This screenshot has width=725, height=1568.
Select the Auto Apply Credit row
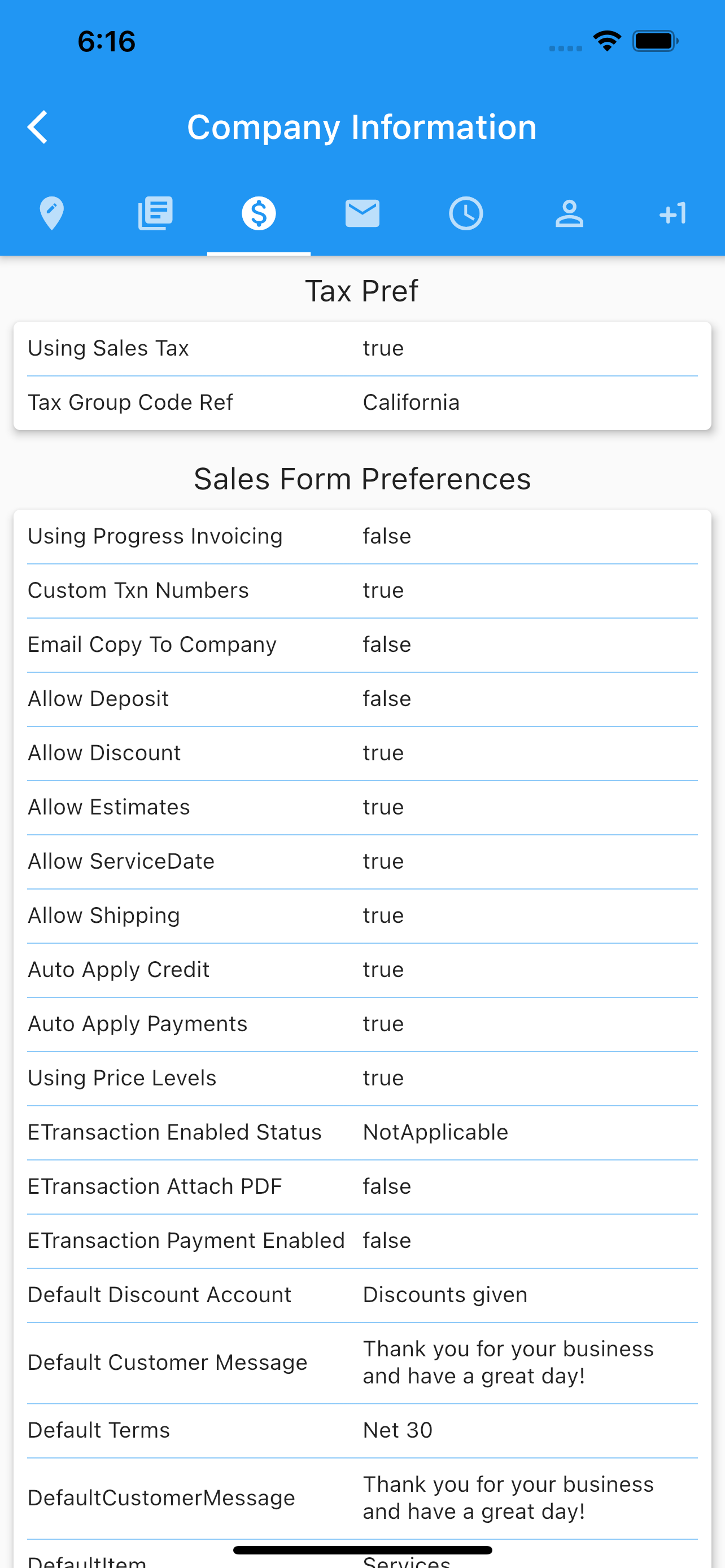click(362, 970)
